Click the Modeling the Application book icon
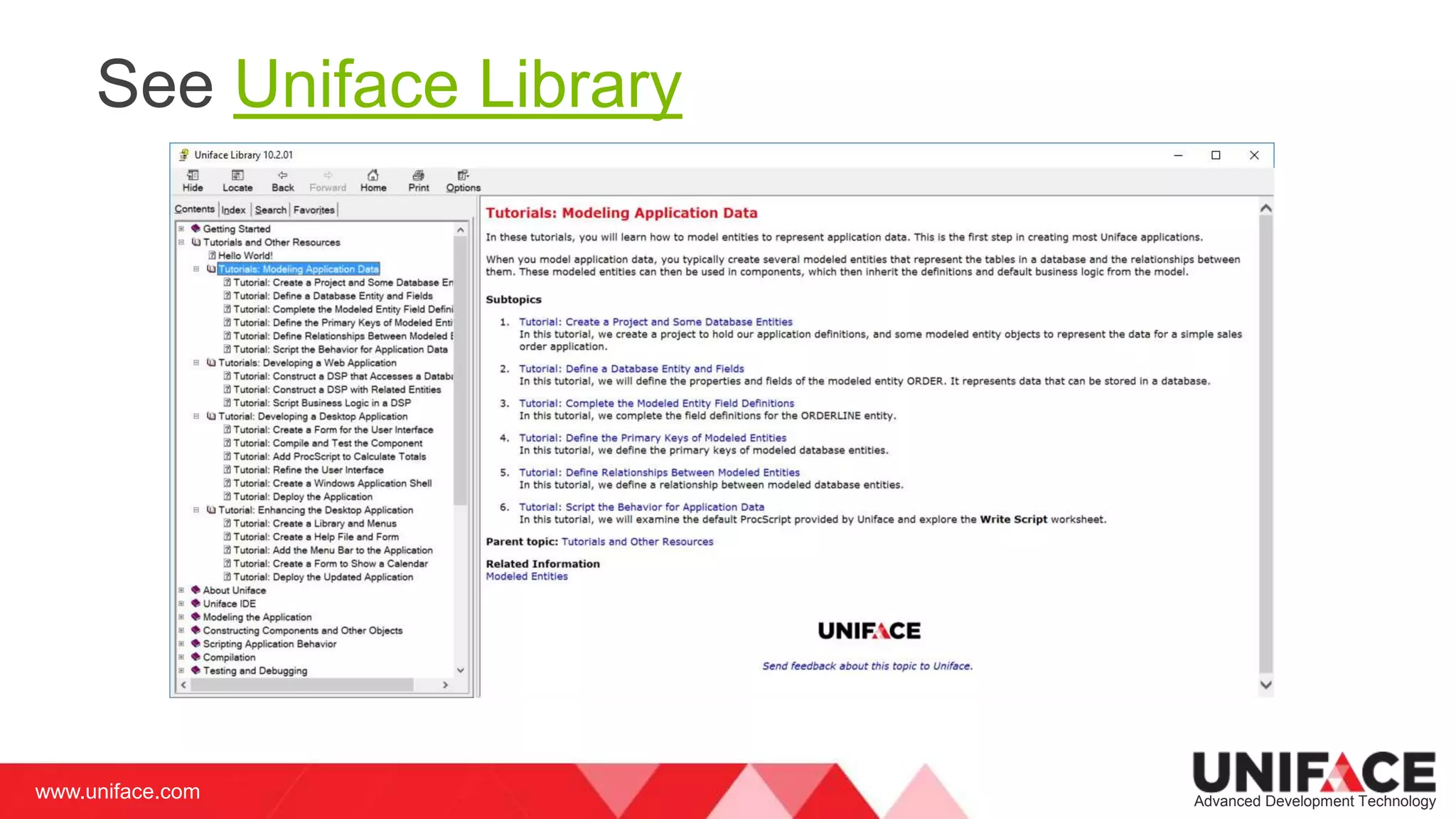 [196, 617]
